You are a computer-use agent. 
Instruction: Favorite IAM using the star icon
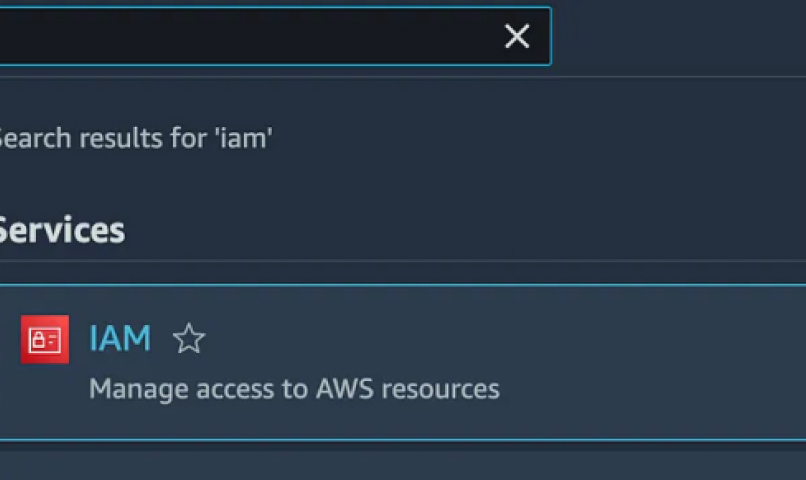[189, 338]
